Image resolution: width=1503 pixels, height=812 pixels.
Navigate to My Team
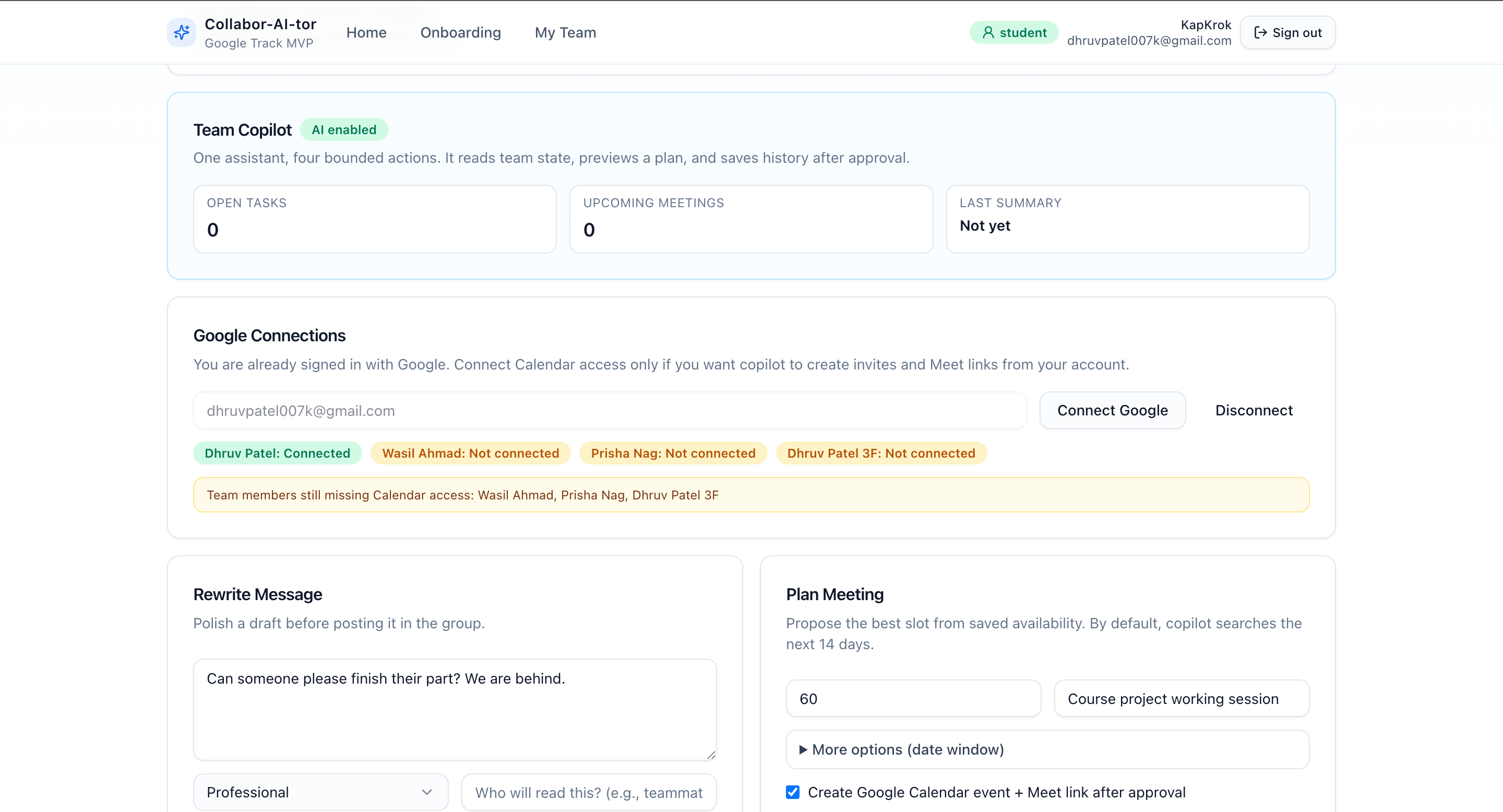565,33
